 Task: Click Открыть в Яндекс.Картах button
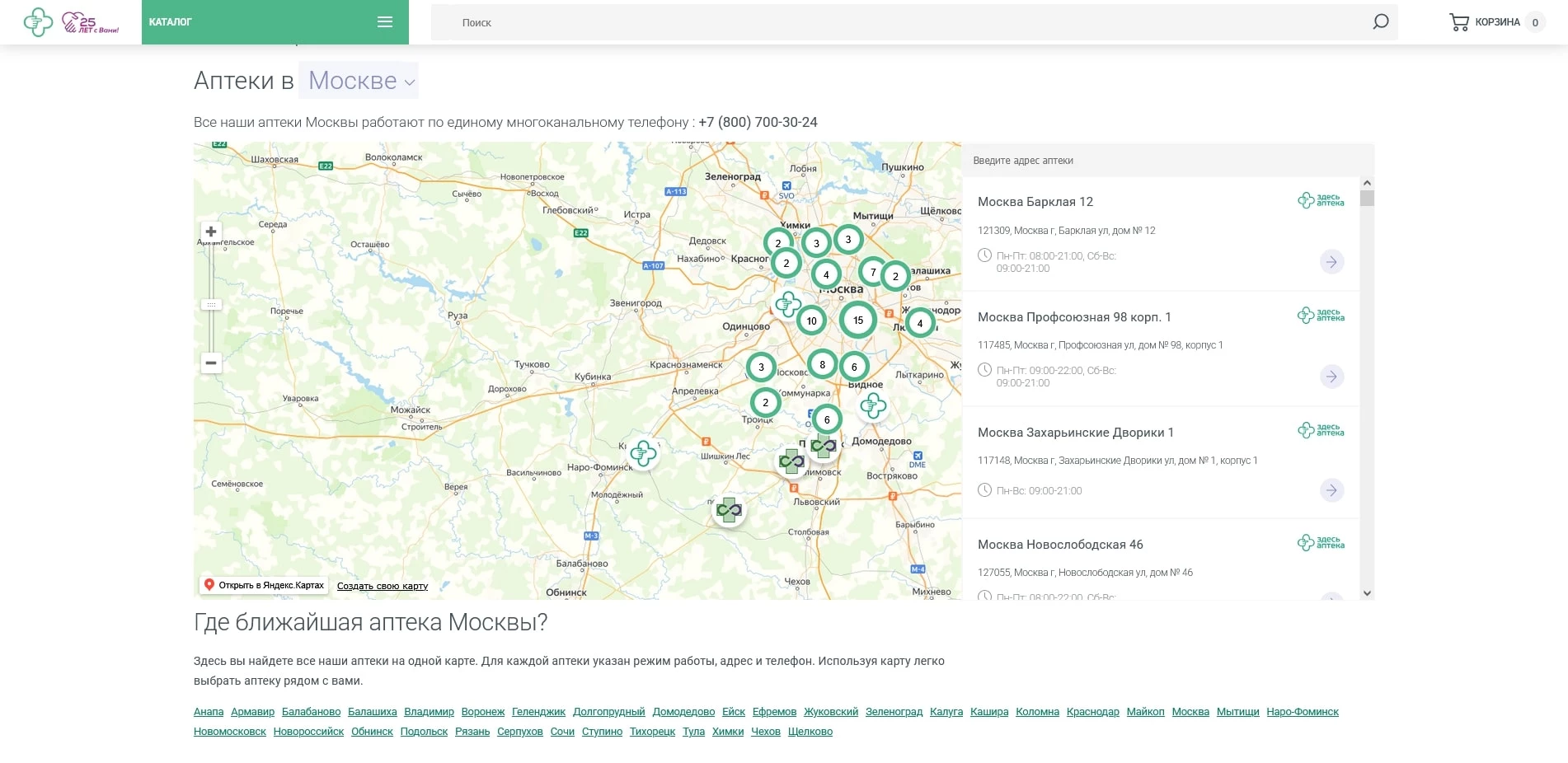[264, 585]
